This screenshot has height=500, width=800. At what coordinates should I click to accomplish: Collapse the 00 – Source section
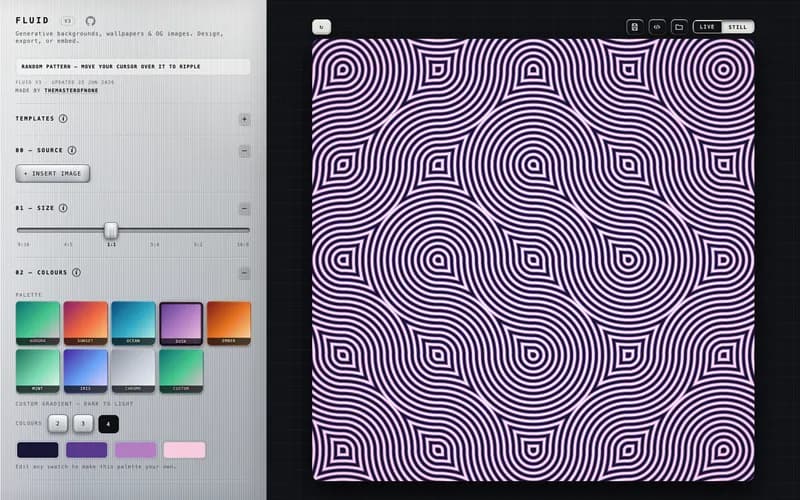[x=244, y=151]
